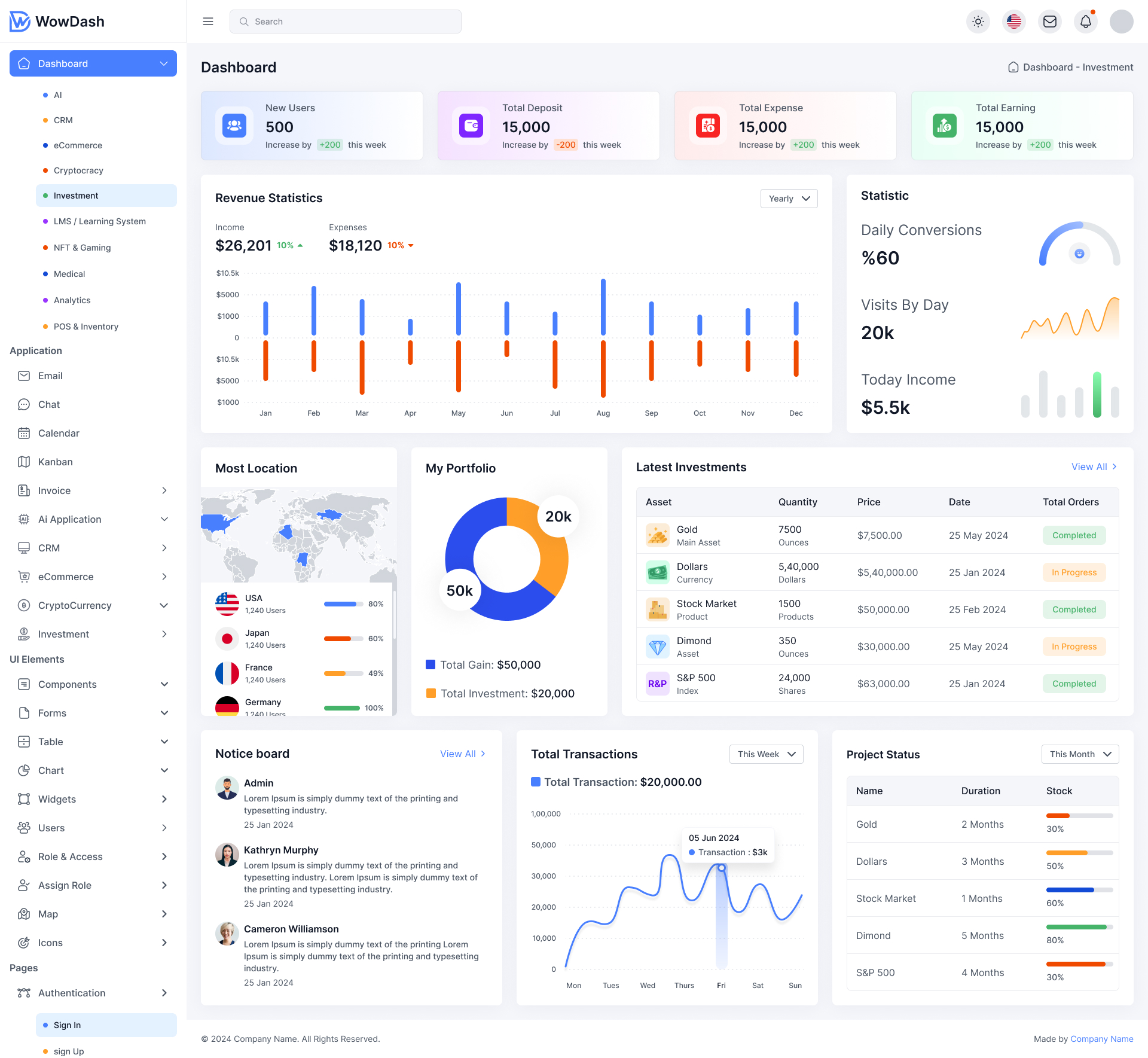Change Total Transactions to This Week dropdown
The width and height of the screenshot is (1148, 1058).
point(766,754)
